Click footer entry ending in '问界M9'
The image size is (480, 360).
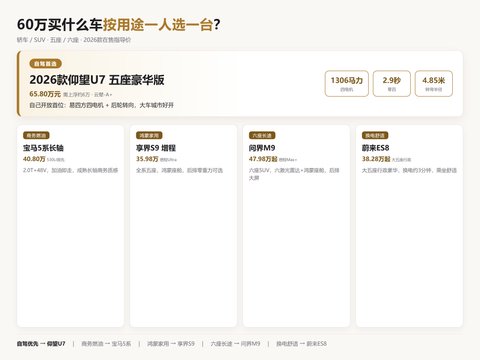coord(235,344)
